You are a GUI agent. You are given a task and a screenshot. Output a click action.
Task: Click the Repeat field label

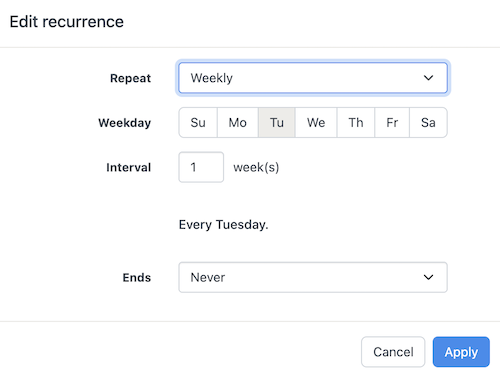point(130,78)
